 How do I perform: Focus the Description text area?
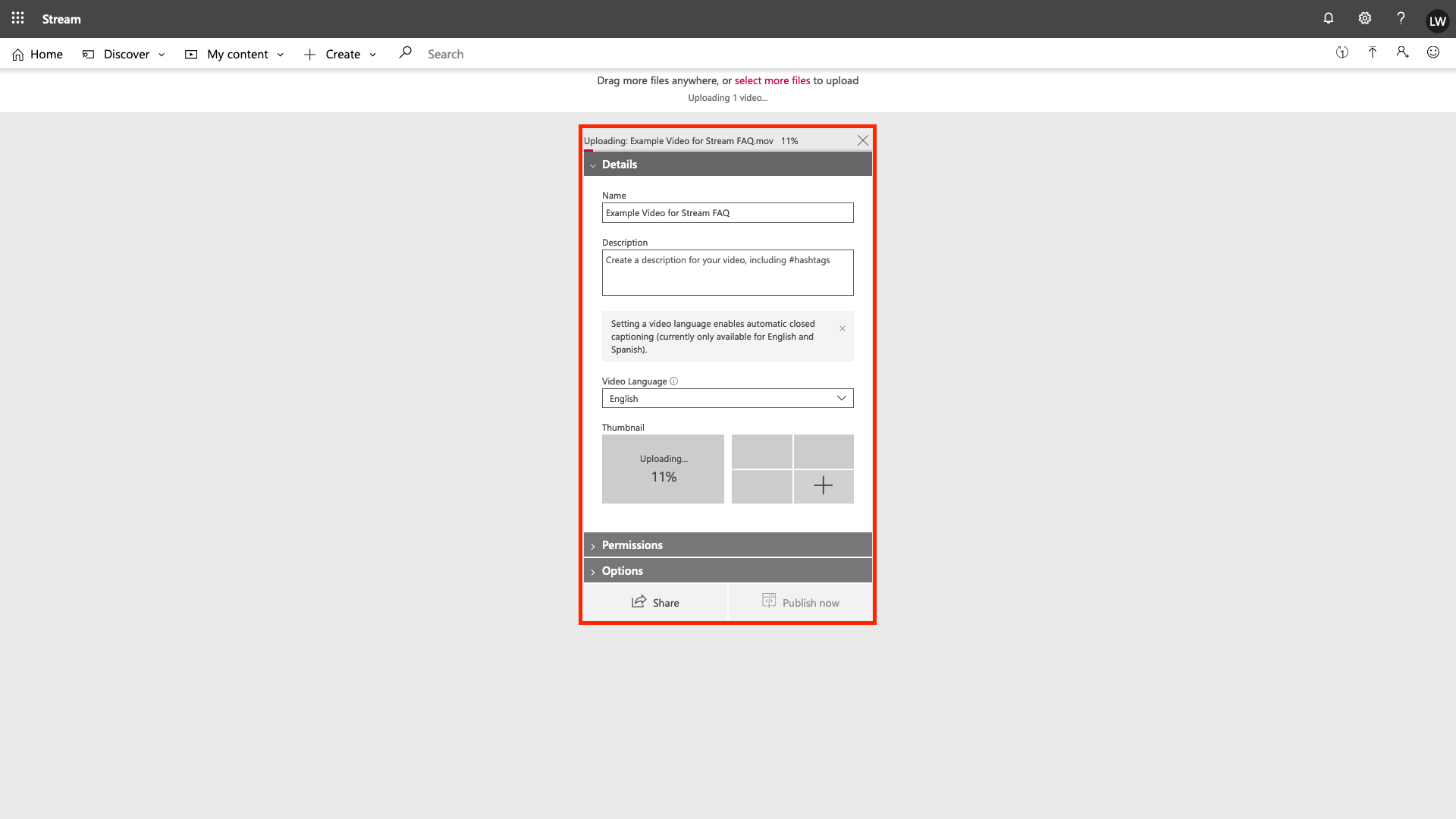point(728,272)
